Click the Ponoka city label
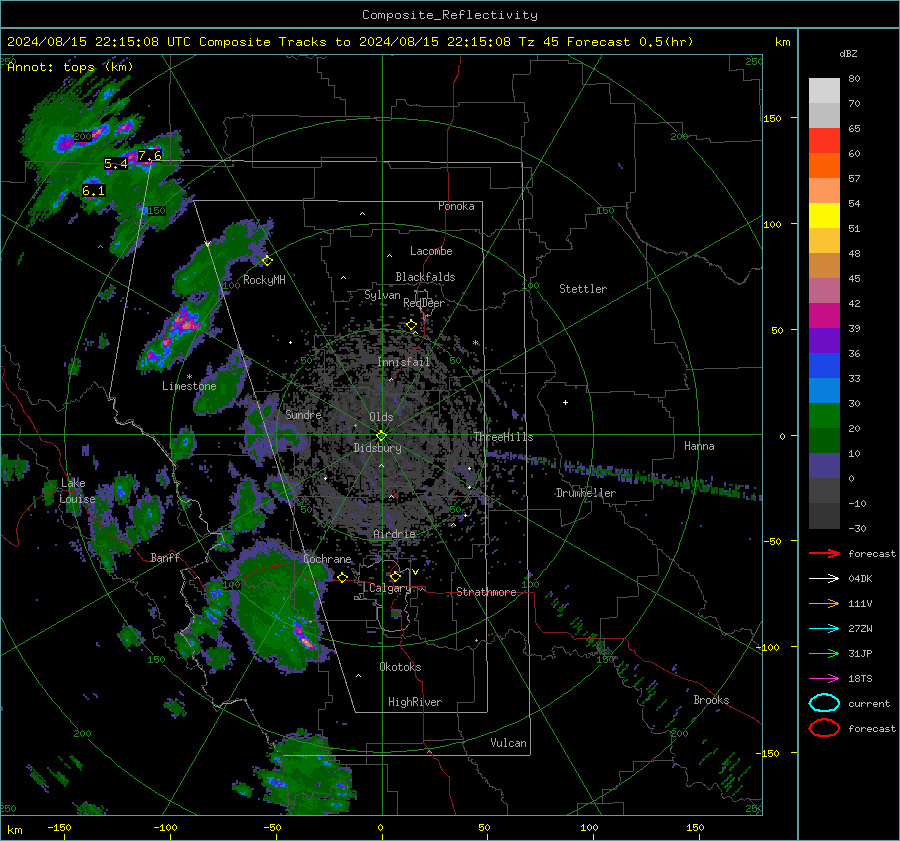 tap(456, 206)
